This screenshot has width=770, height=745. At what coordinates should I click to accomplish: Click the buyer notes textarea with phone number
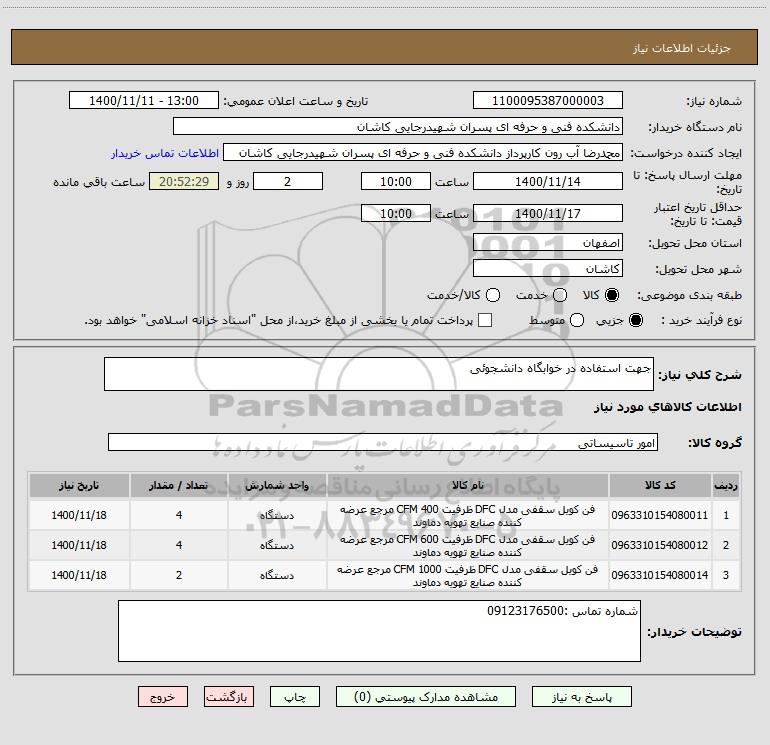tap(379, 631)
